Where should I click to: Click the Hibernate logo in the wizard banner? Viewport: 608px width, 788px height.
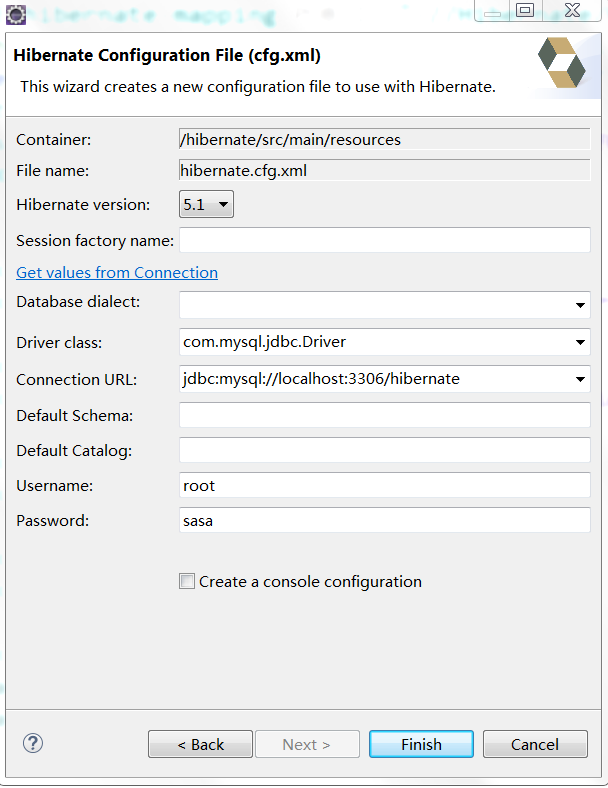(x=561, y=62)
